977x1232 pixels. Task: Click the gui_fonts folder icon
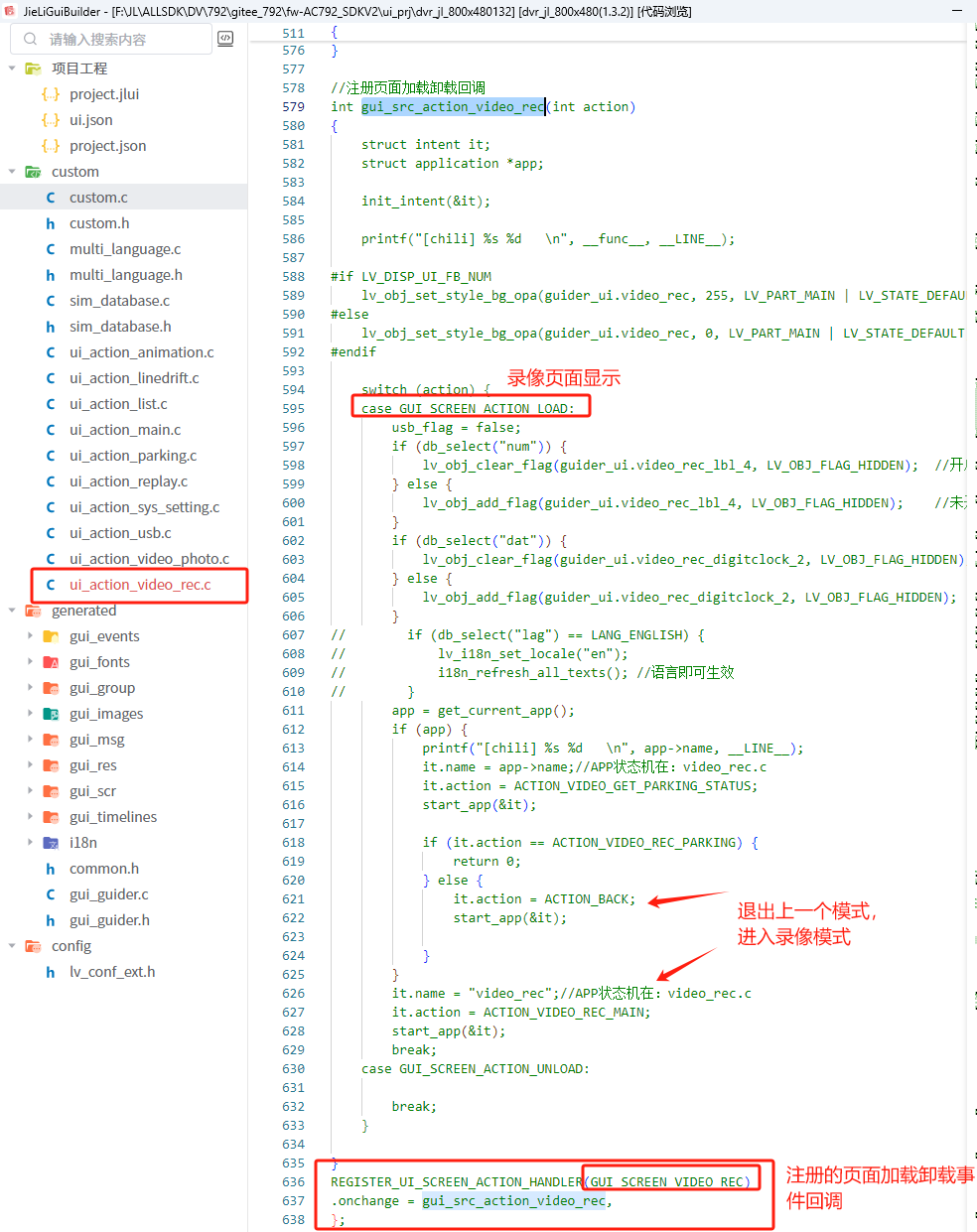point(51,662)
